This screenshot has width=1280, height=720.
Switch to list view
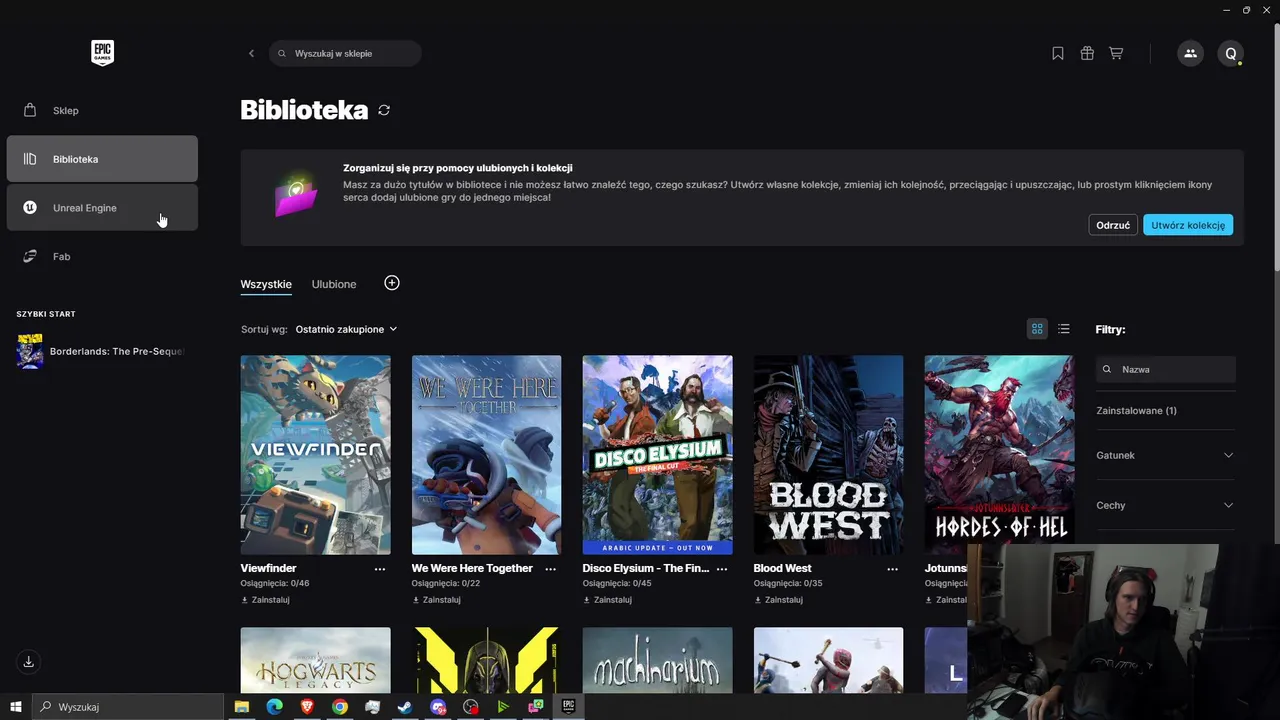pyautogui.click(x=1064, y=329)
